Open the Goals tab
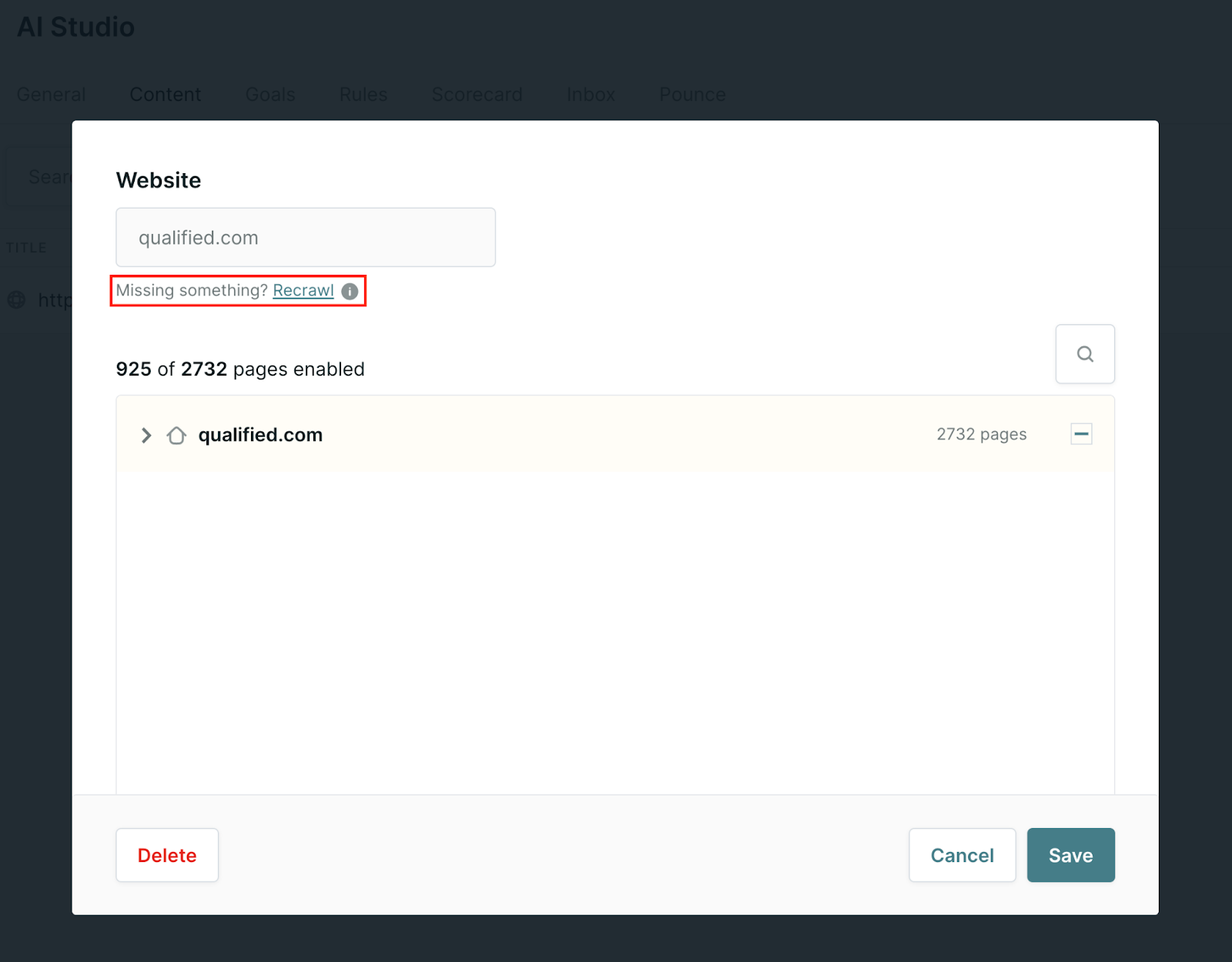The height and width of the screenshot is (962, 1232). pyautogui.click(x=270, y=95)
